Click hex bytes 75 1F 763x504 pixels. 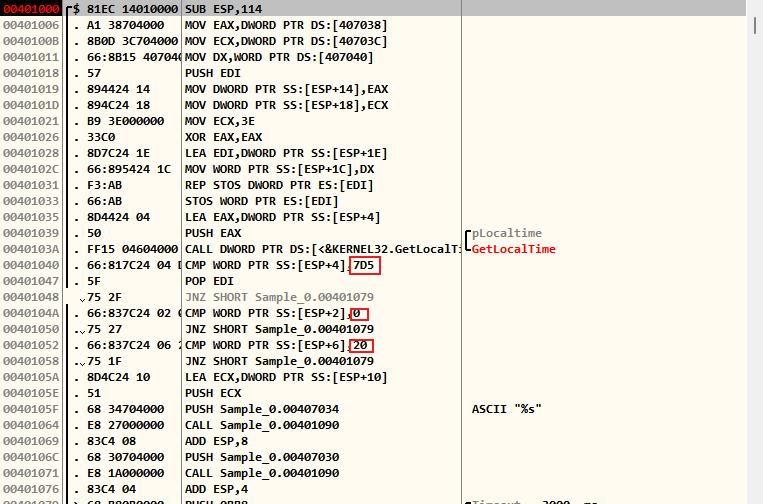coord(104,362)
